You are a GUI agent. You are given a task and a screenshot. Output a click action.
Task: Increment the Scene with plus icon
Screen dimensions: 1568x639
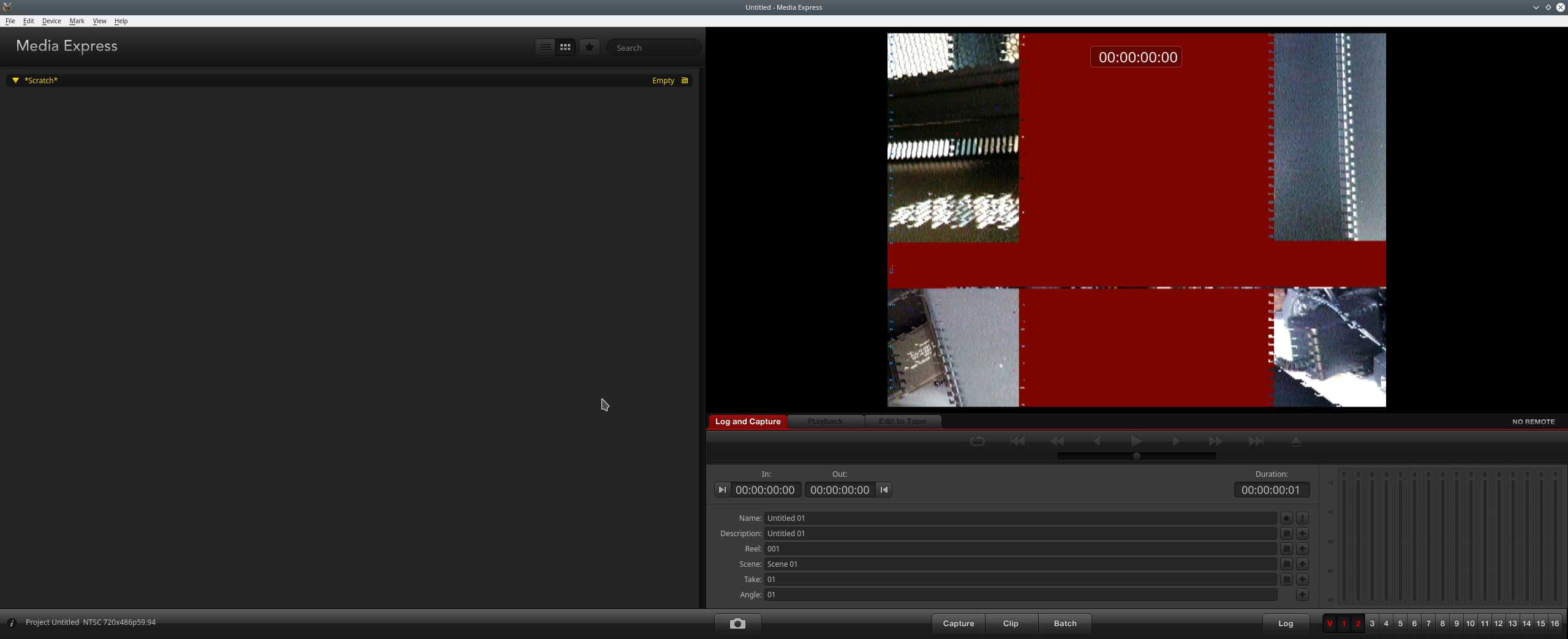(1302, 564)
